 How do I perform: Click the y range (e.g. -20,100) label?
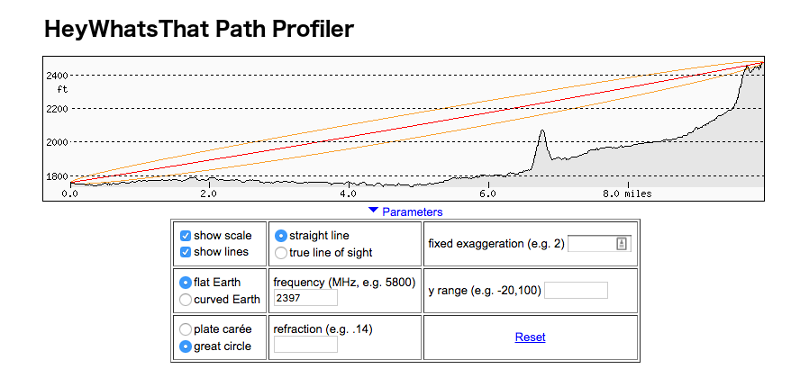(485, 291)
